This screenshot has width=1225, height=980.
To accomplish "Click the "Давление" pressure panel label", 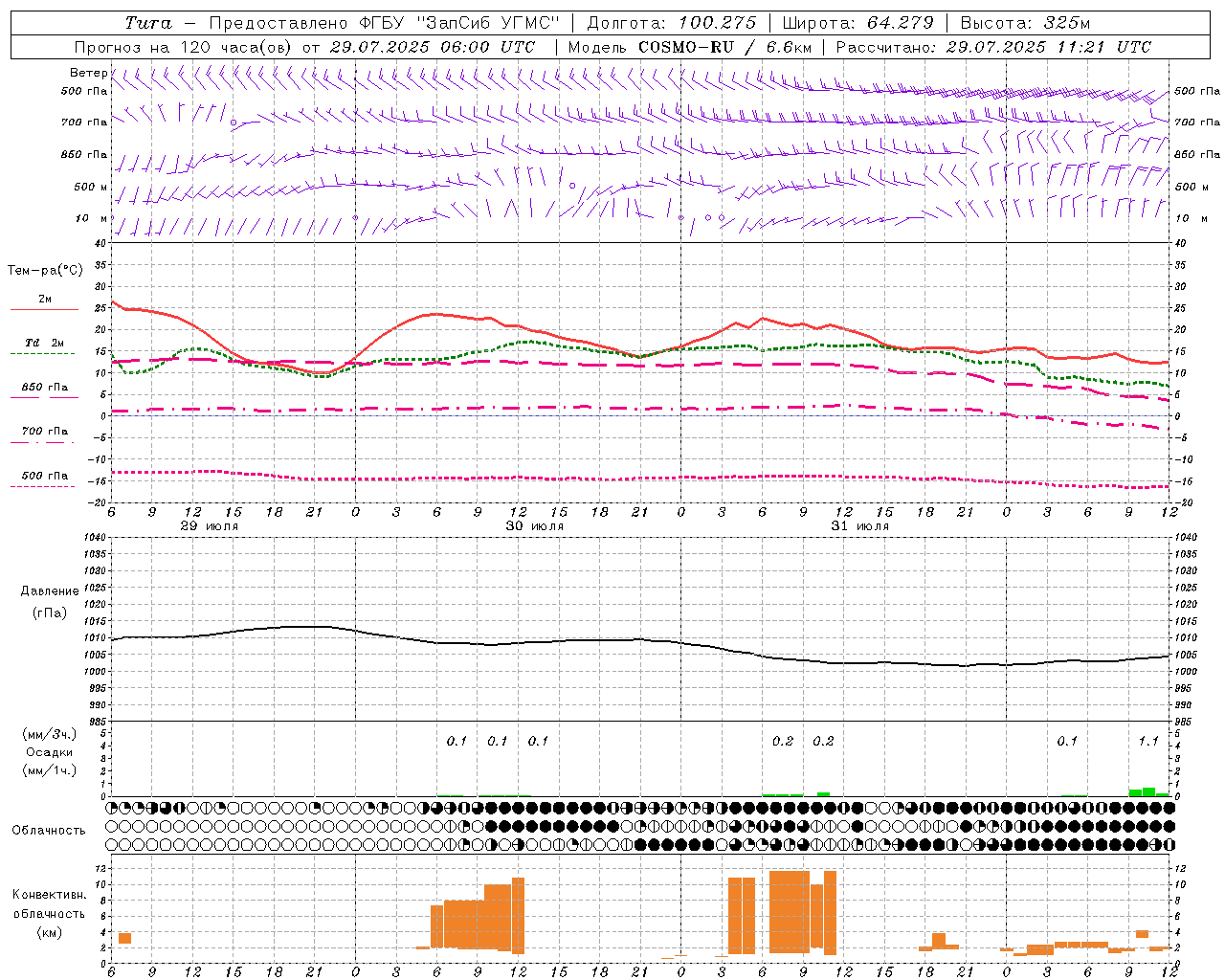I will 50,591.
